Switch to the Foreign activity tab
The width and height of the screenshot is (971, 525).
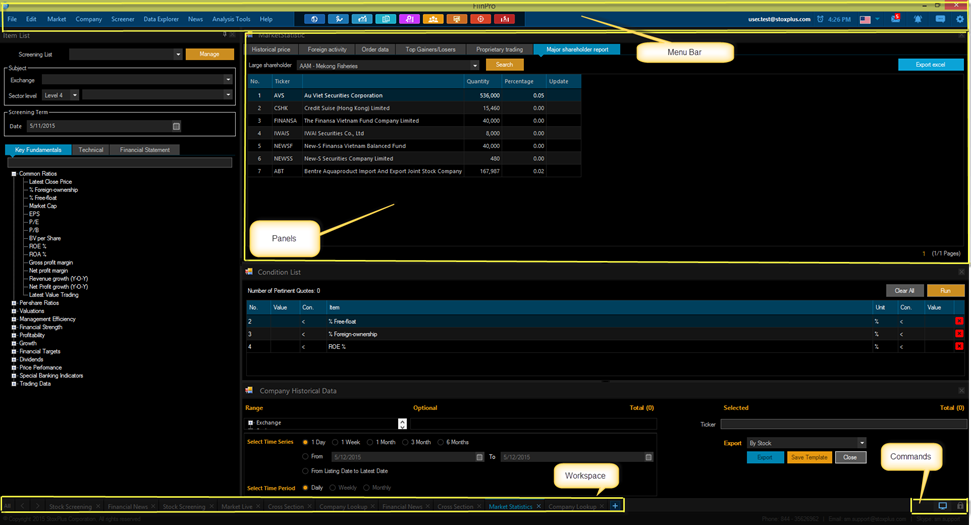point(327,50)
